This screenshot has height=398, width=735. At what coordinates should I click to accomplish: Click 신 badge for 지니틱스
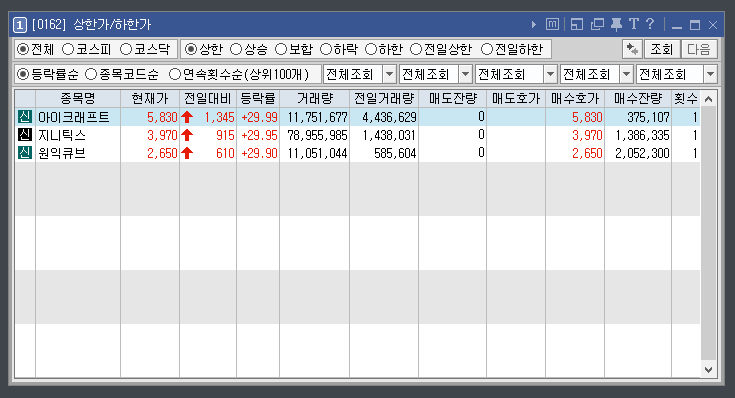coord(25,135)
